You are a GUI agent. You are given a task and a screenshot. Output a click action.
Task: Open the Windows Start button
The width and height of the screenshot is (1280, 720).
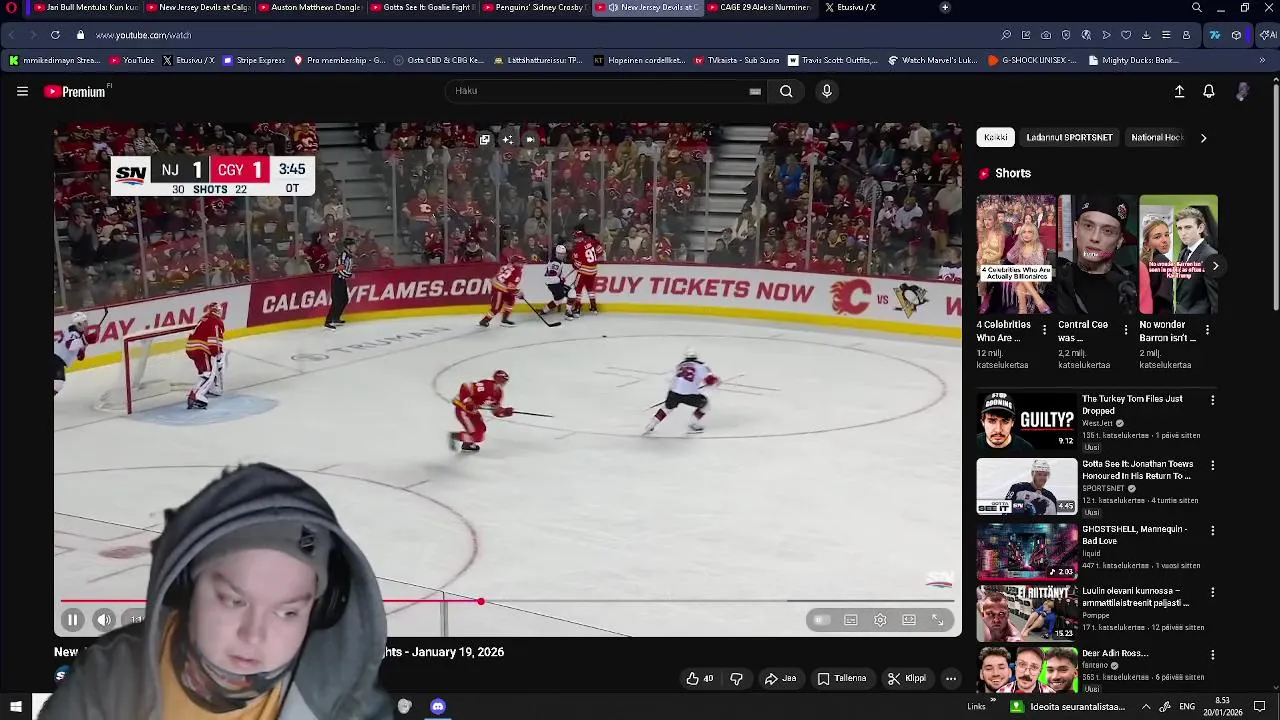point(16,707)
